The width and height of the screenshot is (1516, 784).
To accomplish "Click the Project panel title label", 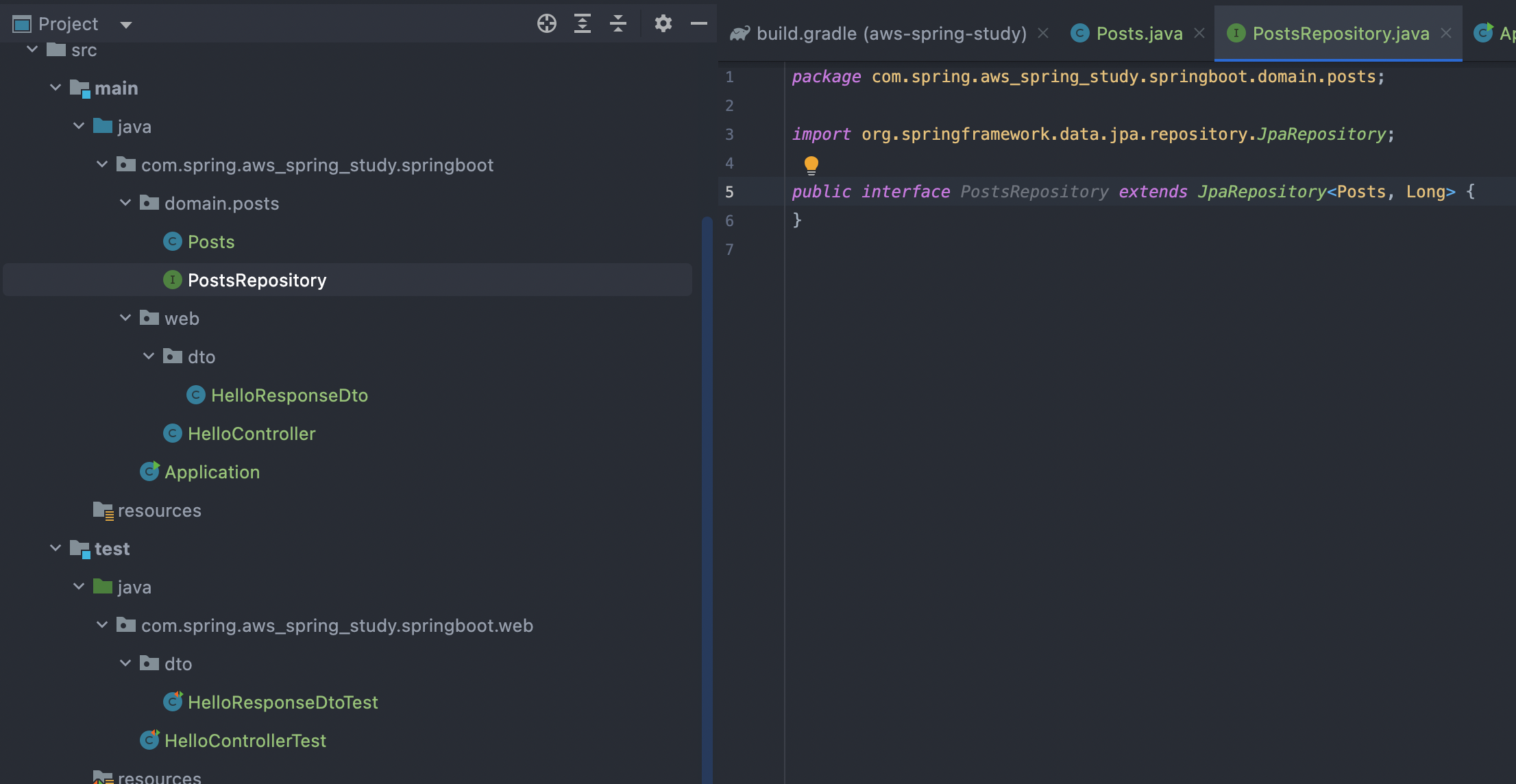I will coord(68,25).
